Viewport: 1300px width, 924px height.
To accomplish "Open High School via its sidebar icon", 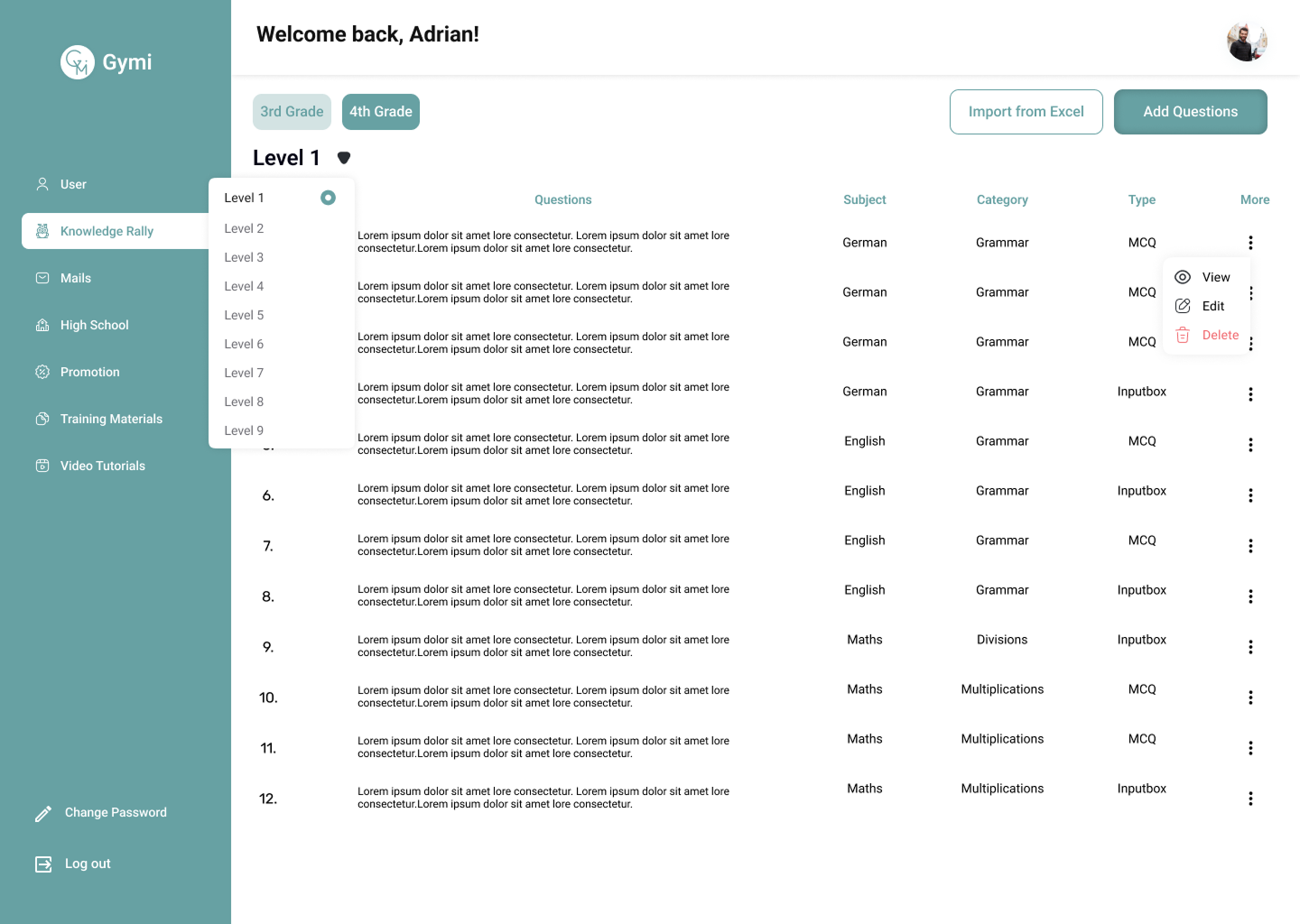I will (x=42, y=325).
